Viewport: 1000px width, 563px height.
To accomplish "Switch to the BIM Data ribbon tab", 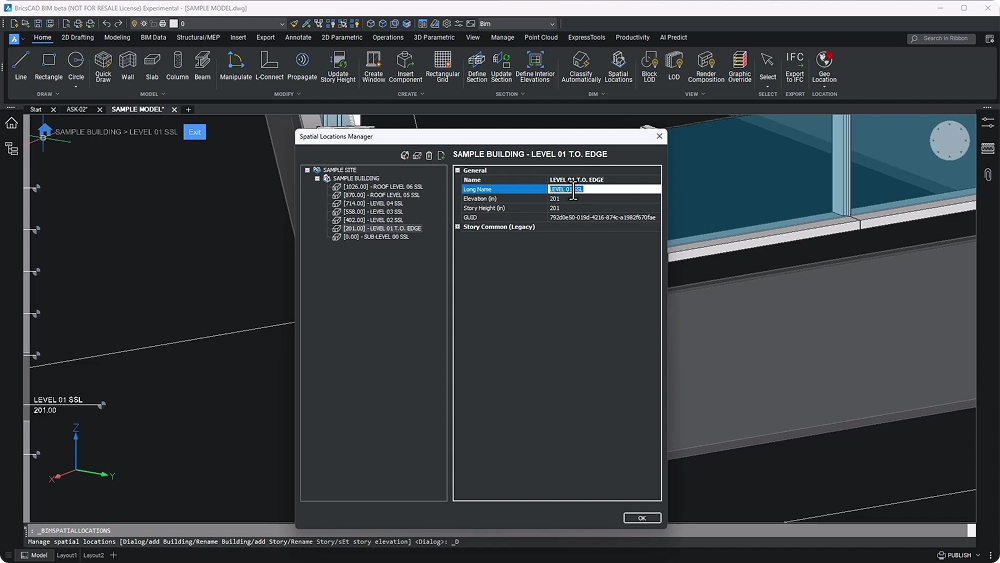I will pos(153,38).
